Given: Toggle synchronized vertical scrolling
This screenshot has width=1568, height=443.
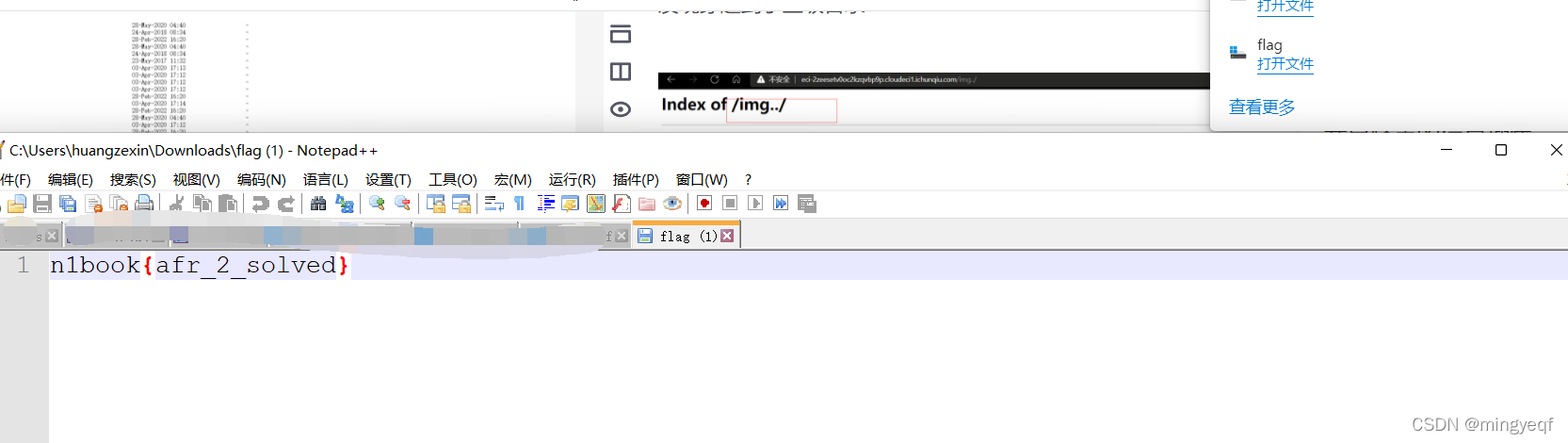Looking at the screenshot, I should coord(435,204).
